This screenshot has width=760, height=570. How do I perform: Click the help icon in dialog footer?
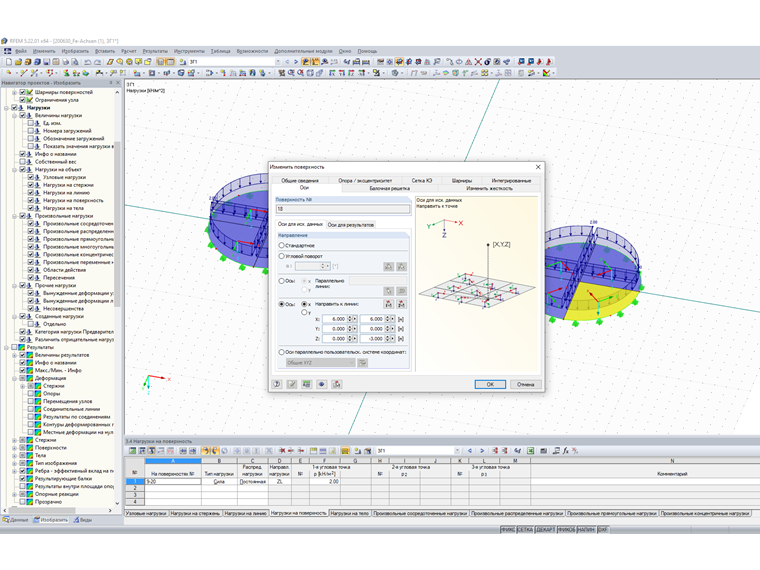[277, 384]
